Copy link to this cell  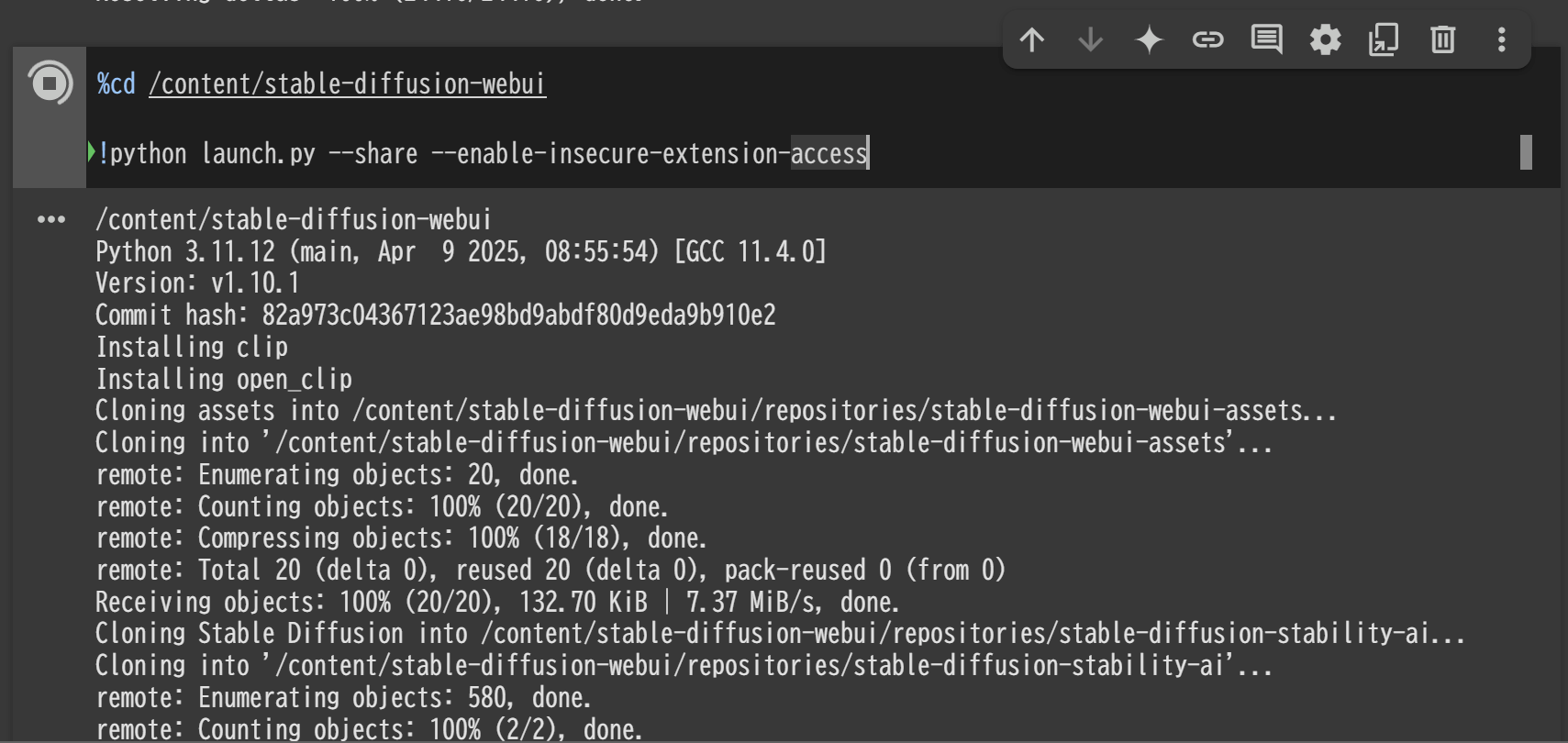[x=1207, y=39]
